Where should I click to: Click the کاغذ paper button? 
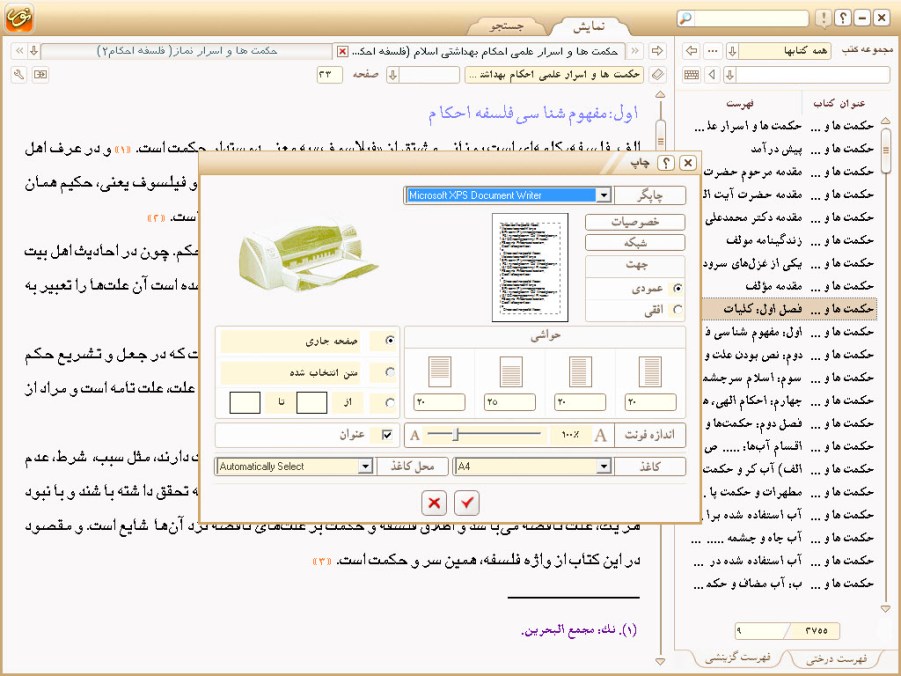pos(650,466)
